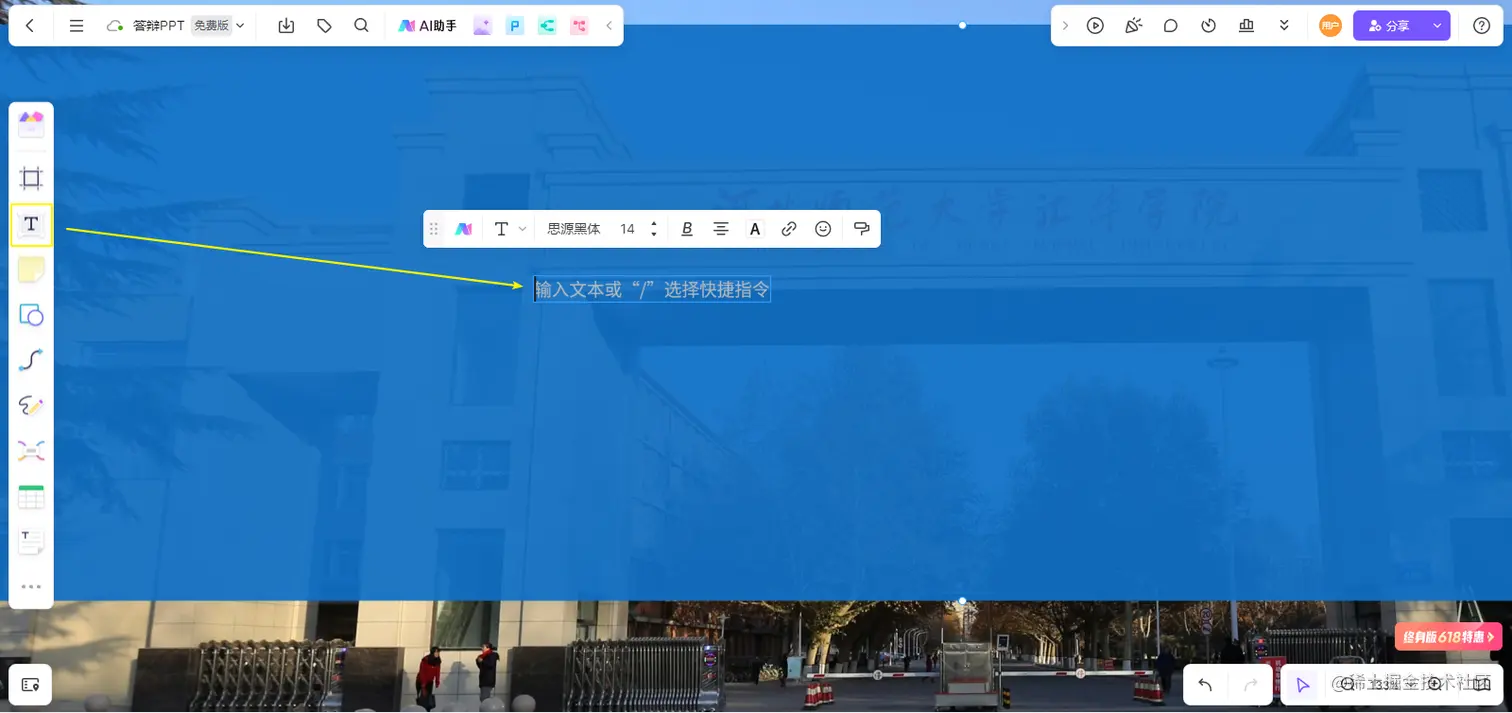
Task: Select the pointer cursor tool
Action: click(1302, 685)
